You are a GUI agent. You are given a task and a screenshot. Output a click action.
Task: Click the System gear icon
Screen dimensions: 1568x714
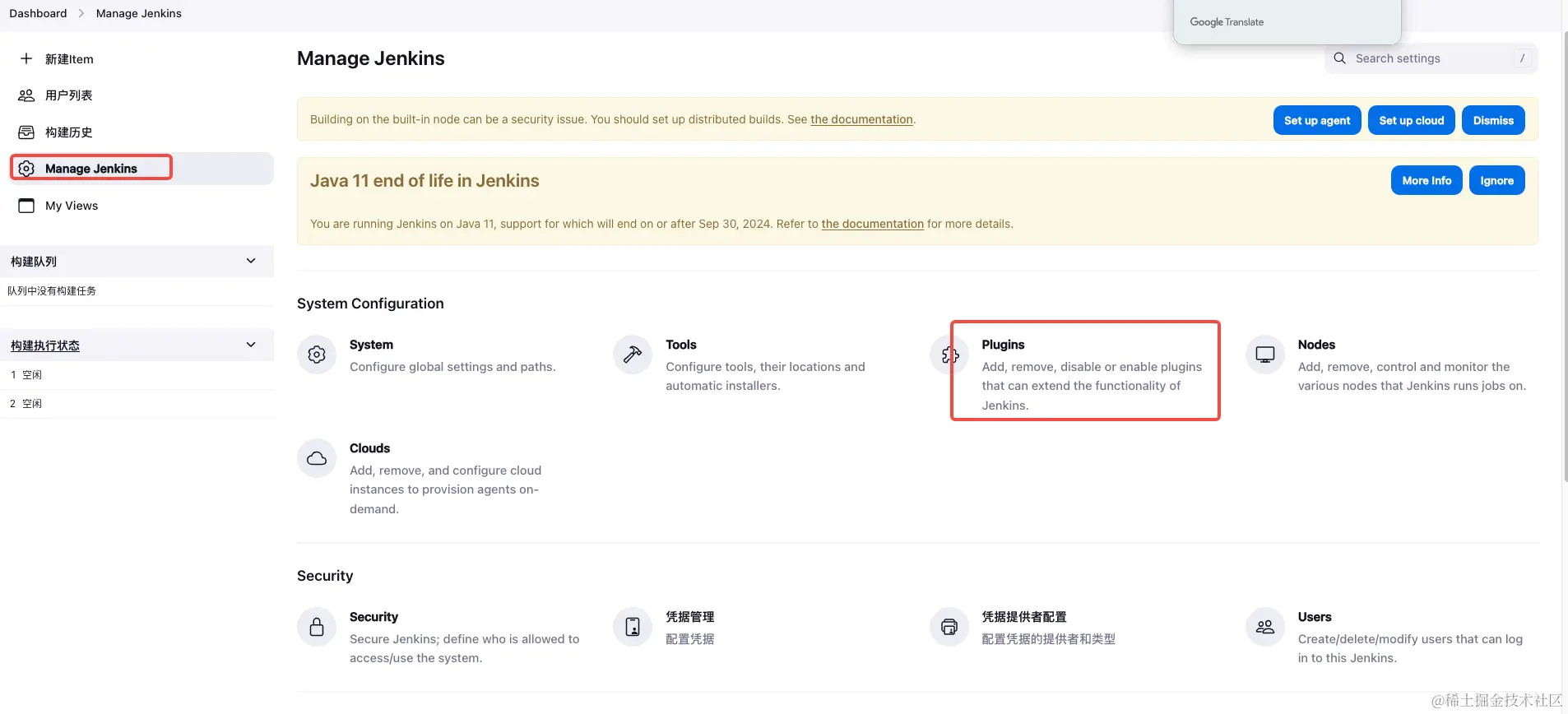click(x=317, y=355)
